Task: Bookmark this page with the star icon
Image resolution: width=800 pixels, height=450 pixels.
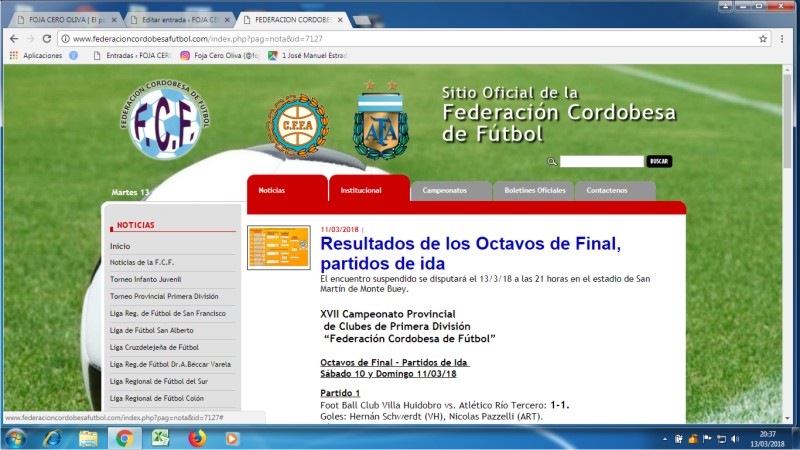Action: click(763, 39)
